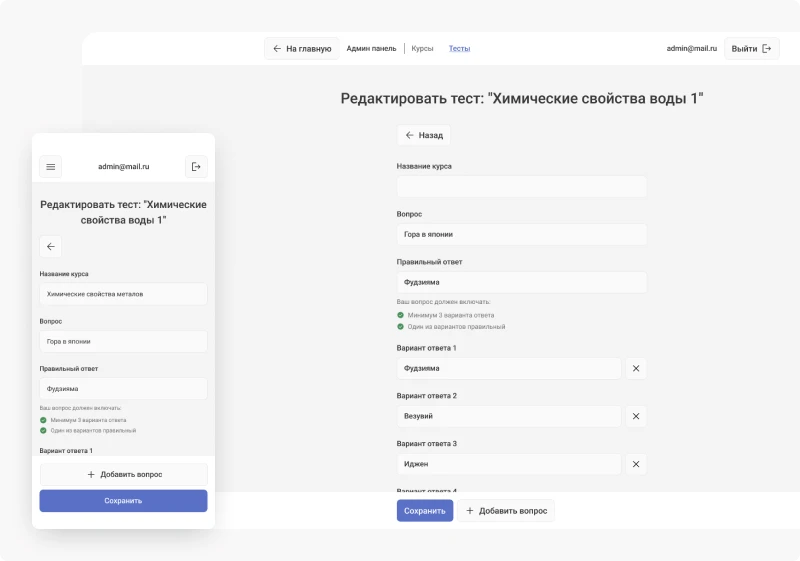This screenshot has width=800, height=561.
Task: Click the mobile 'Сохранить' button
Action: [x=123, y=501]
